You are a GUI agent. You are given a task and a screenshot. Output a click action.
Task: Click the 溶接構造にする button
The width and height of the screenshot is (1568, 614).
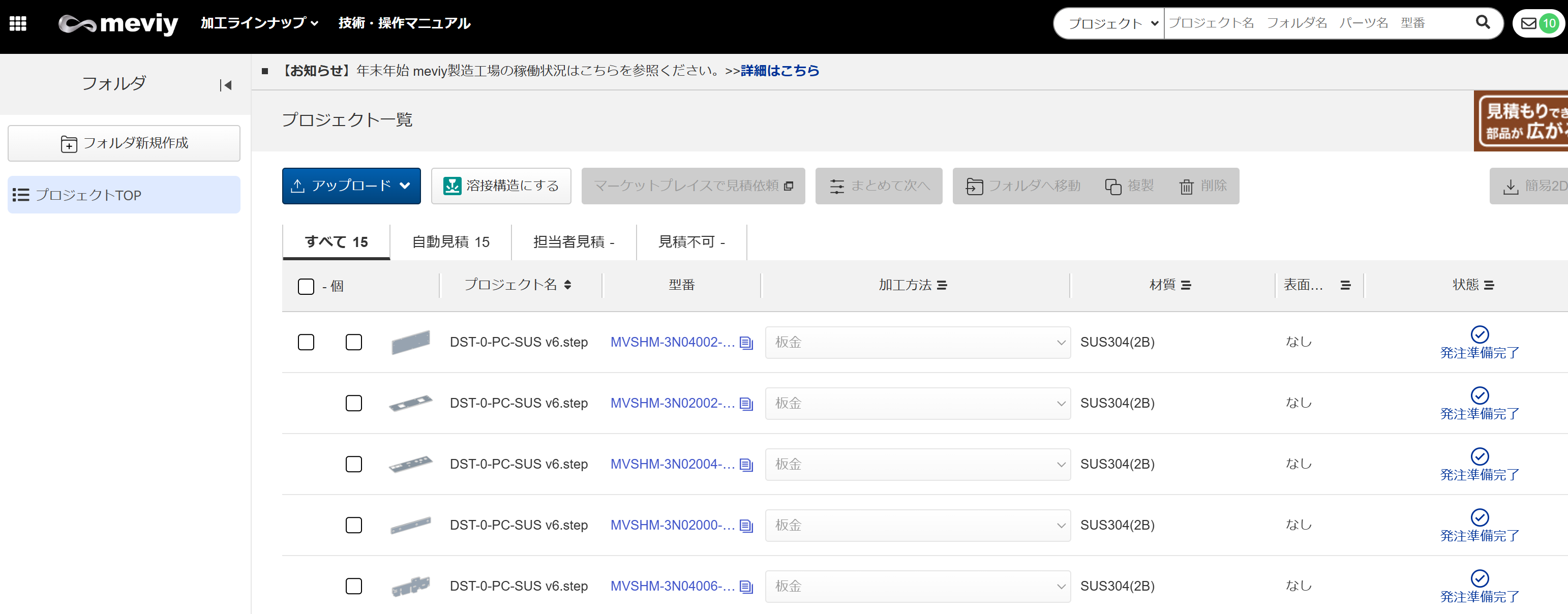pyautogui.click(x=500, y=186)
